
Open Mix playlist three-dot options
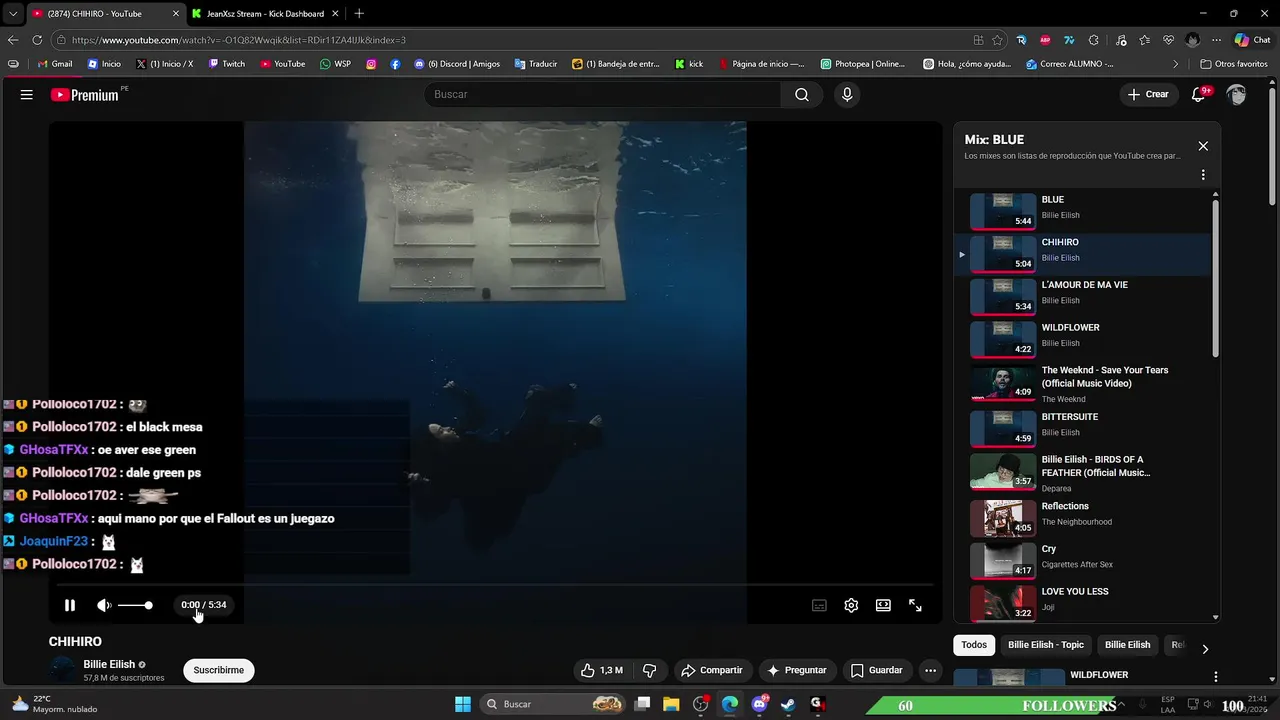click(x=1203, y=175)
